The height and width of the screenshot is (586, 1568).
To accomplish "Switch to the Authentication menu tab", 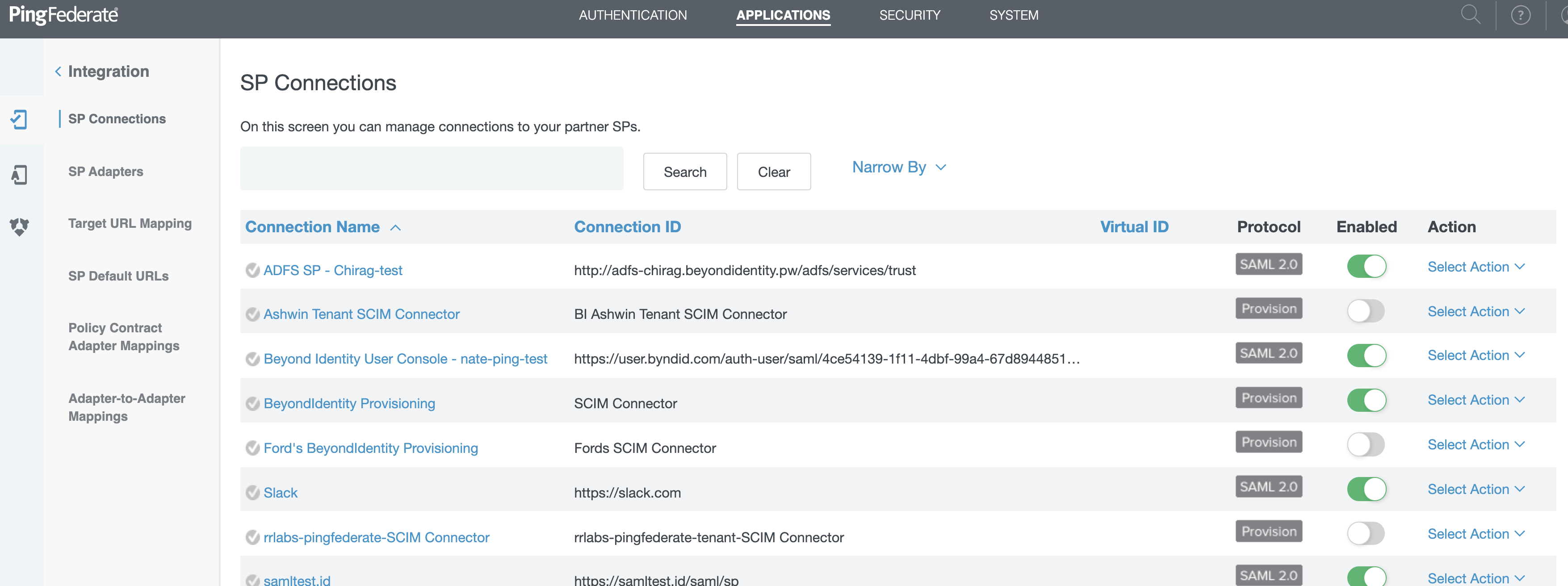I will tap(633, 15).
